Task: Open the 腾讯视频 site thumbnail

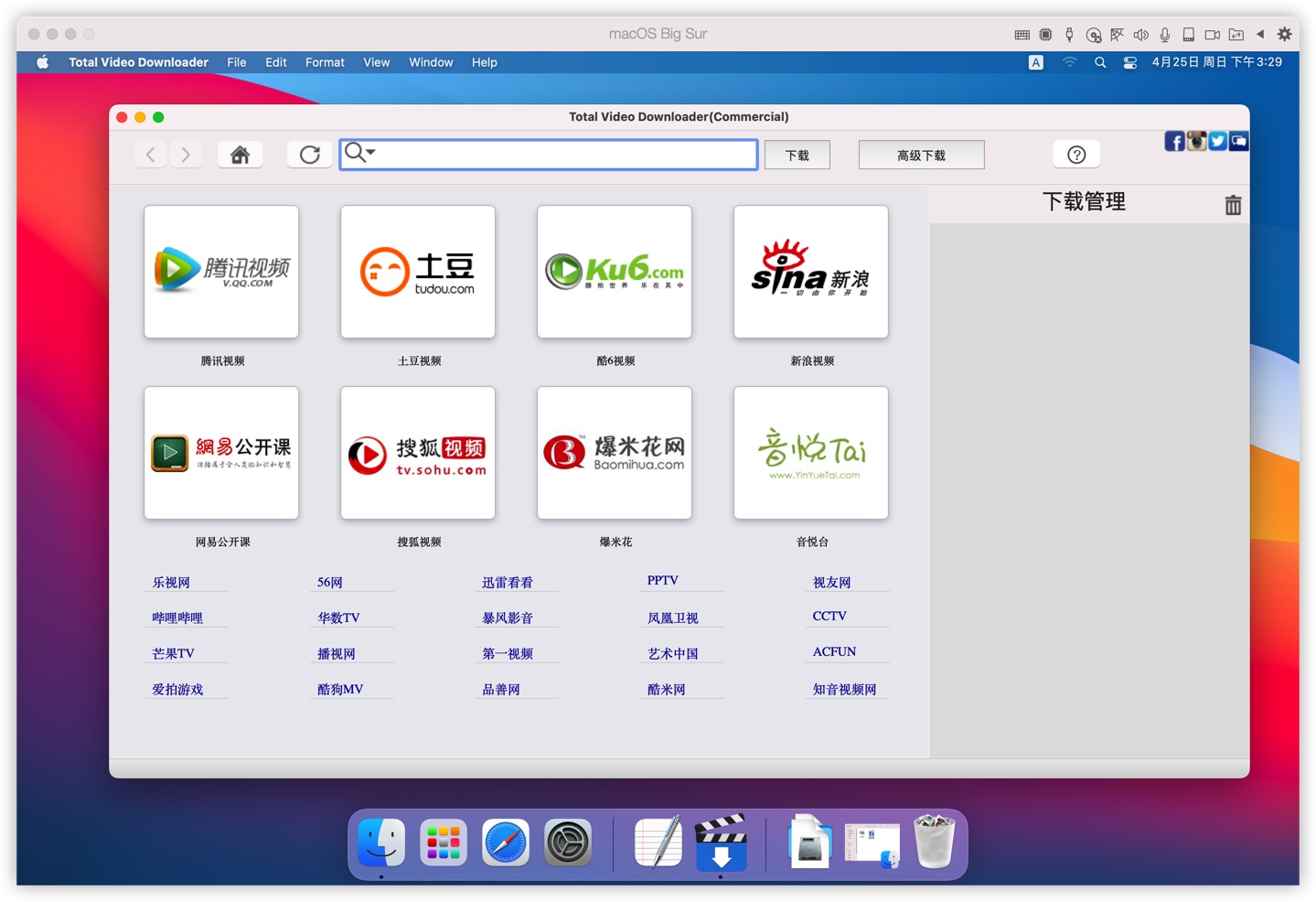Action: (x=221, y=272)
